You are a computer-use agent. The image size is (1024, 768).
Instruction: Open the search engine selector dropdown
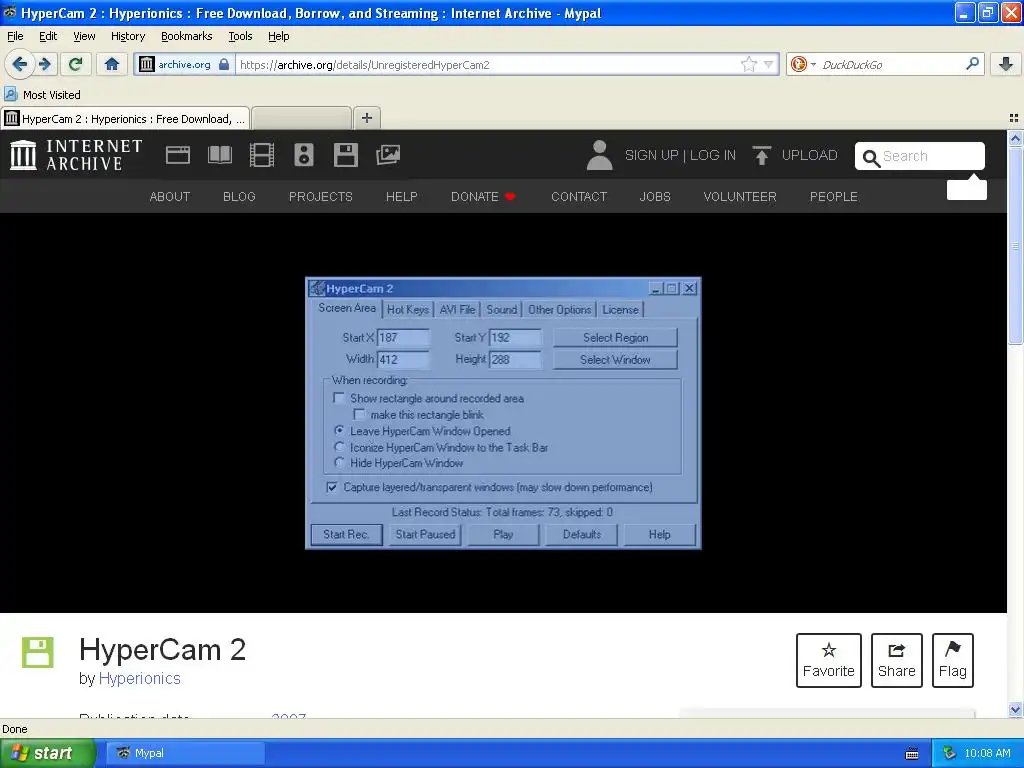(814, 64)
